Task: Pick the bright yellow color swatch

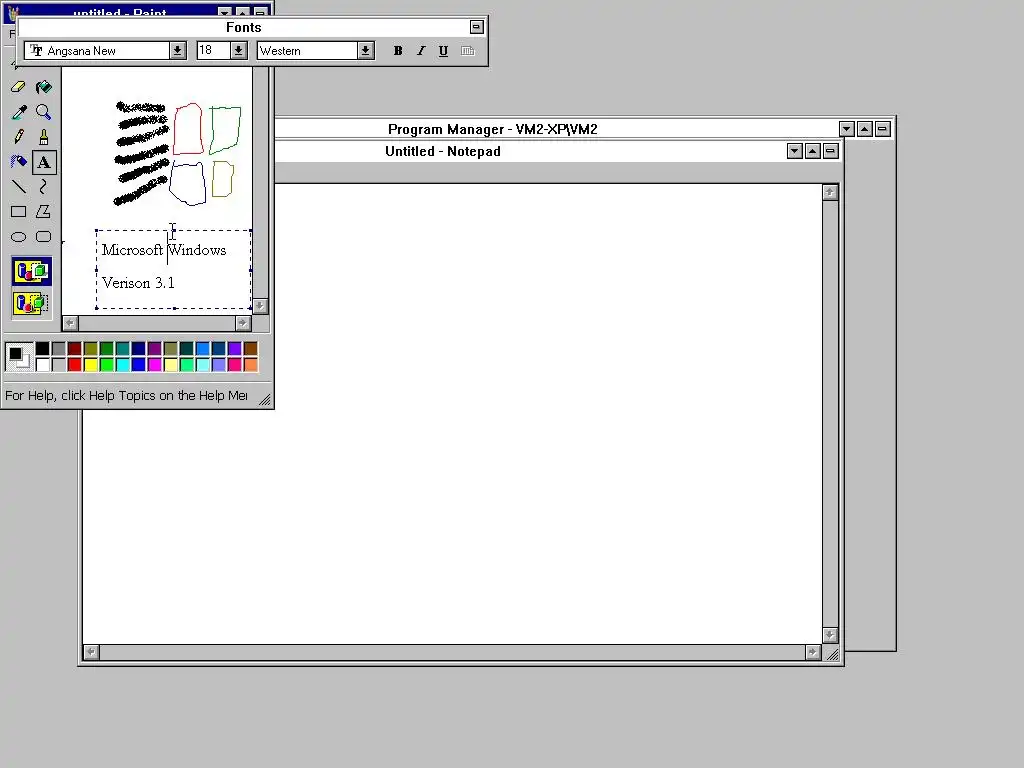Action: point(91,364)
